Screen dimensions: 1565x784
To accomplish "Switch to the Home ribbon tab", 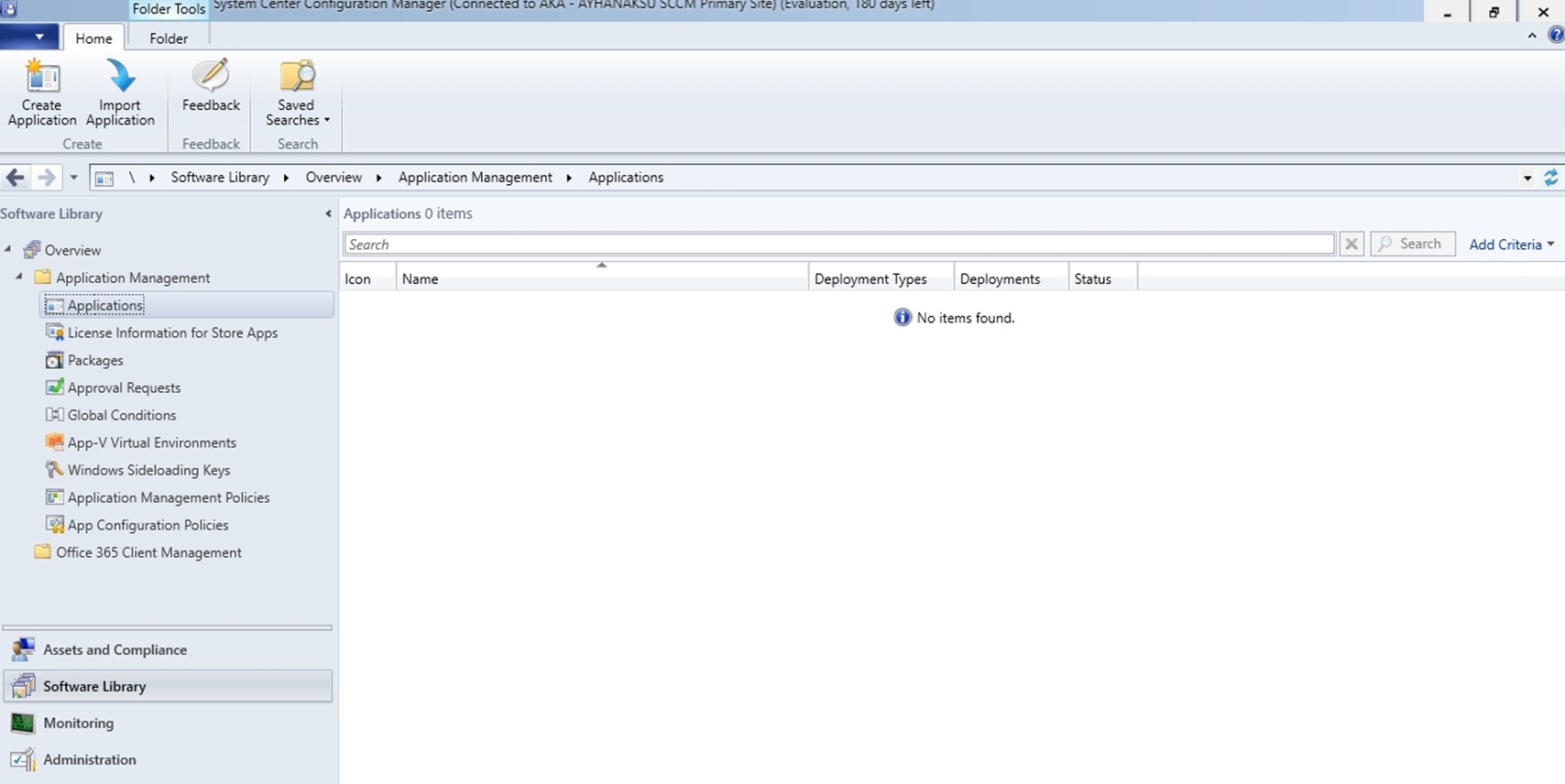I will tap(93, 38).
